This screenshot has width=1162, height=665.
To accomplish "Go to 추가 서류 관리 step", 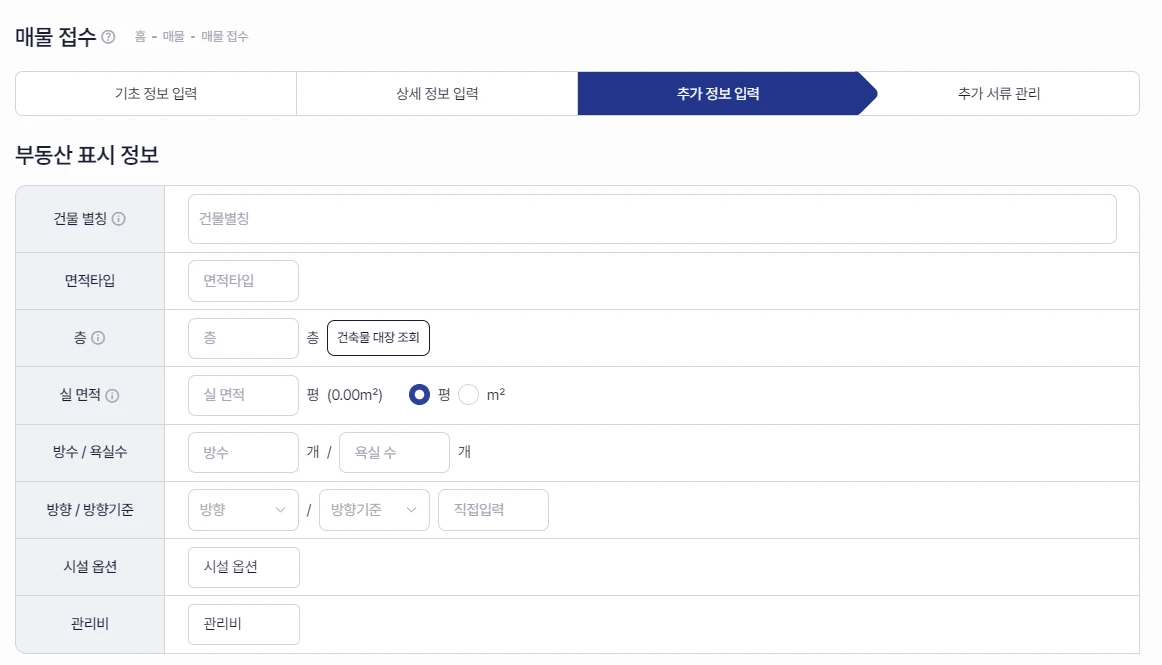I will 999,93.
